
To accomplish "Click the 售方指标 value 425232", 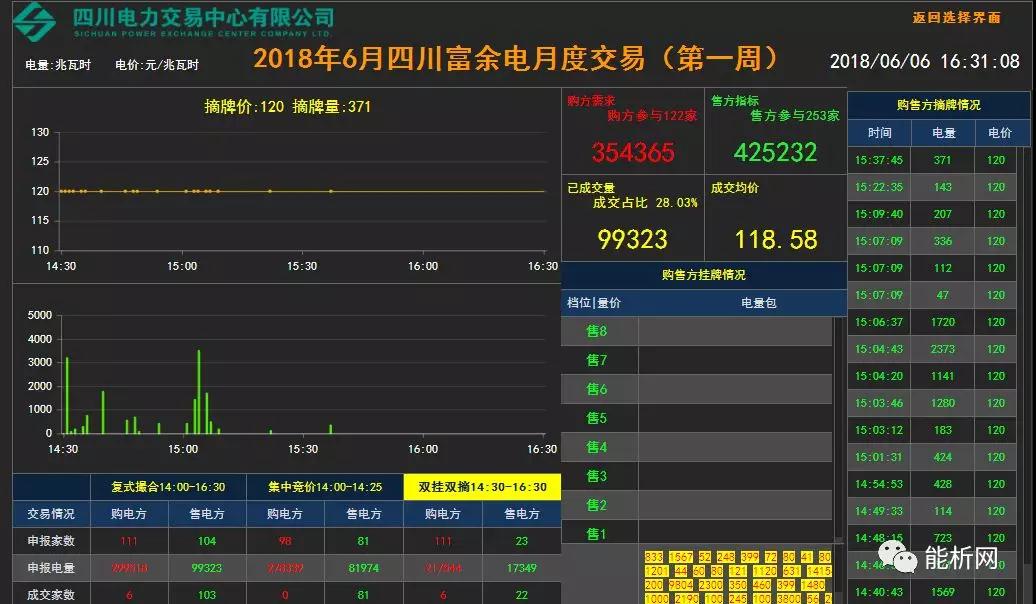I will [x=776, y=153].
